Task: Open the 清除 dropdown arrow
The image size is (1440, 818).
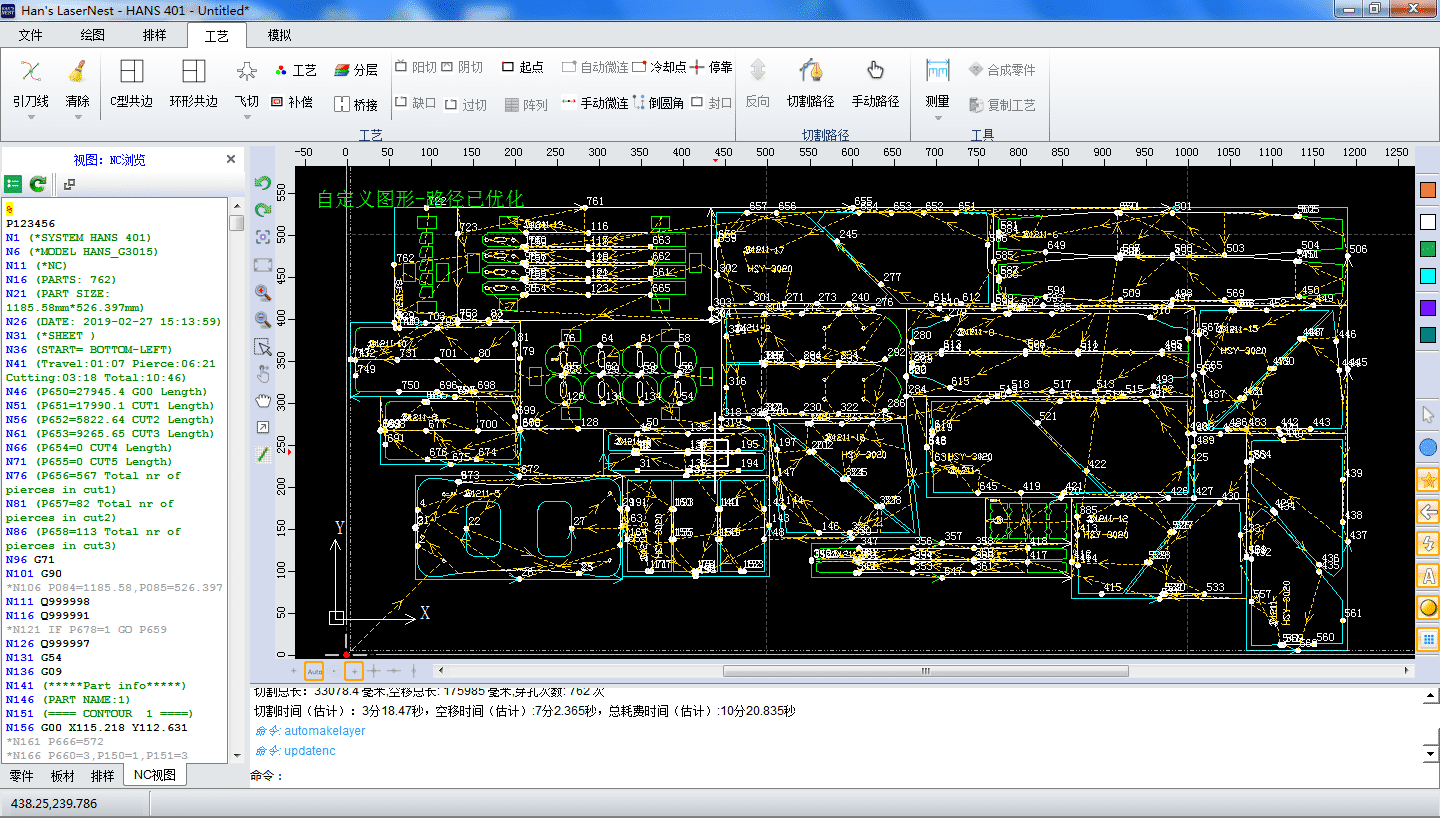Action: pos(77,118)
